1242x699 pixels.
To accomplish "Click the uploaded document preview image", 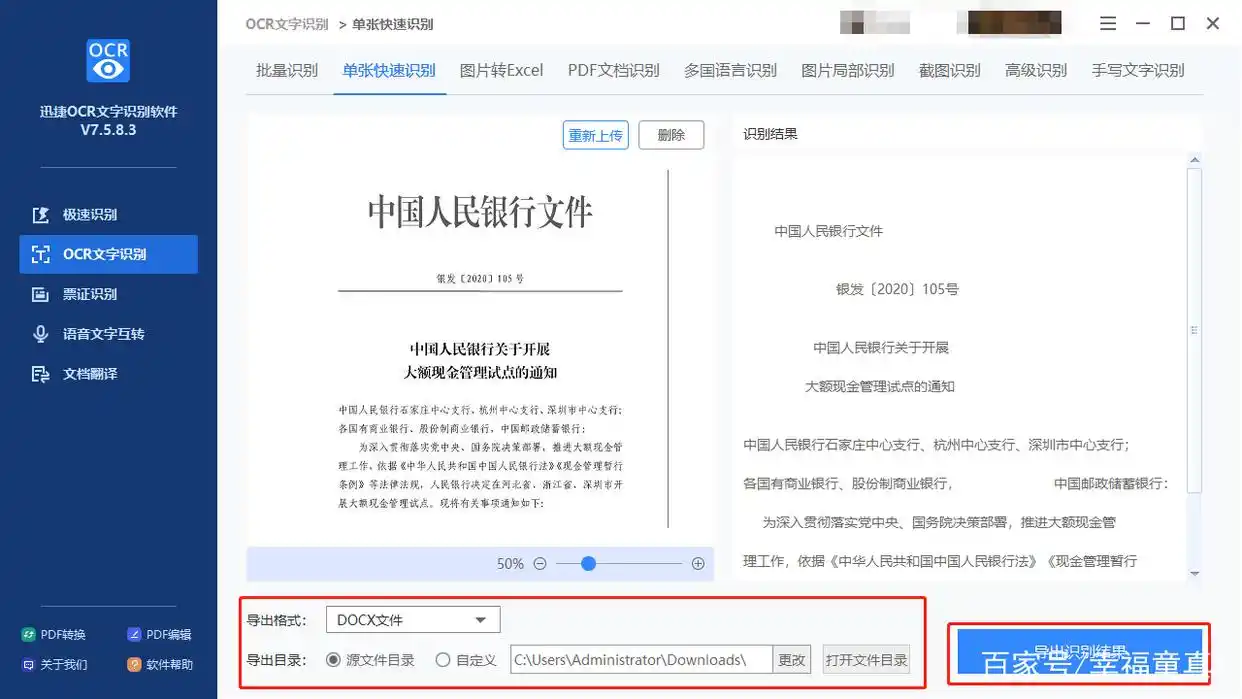I will [481, 349].
